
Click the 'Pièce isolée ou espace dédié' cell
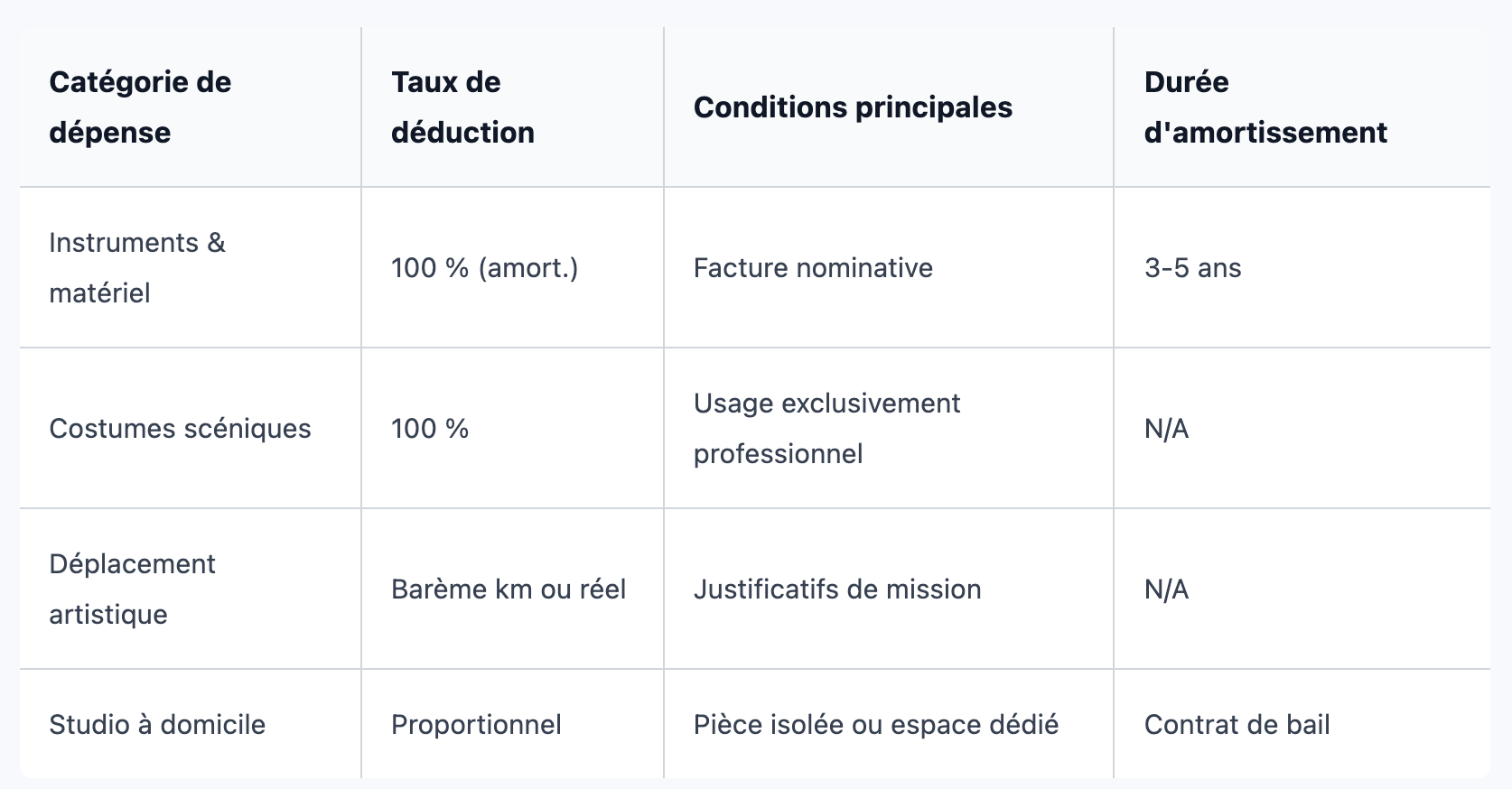click(x=889, y=724)
